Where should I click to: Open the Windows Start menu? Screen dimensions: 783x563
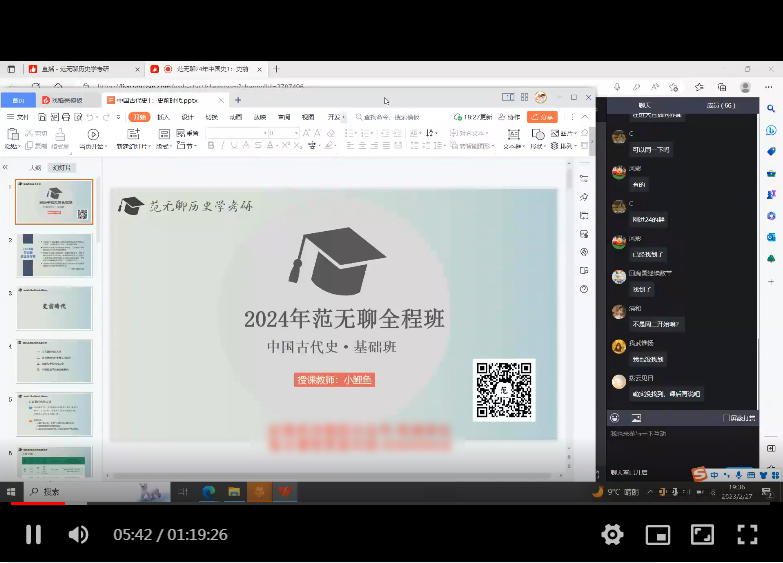point(11,492)
